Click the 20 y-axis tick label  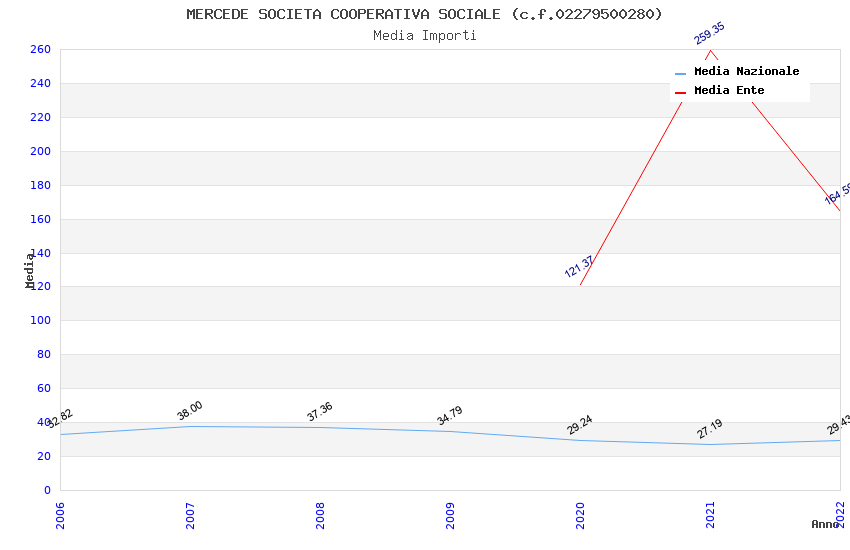coord(44,456)
